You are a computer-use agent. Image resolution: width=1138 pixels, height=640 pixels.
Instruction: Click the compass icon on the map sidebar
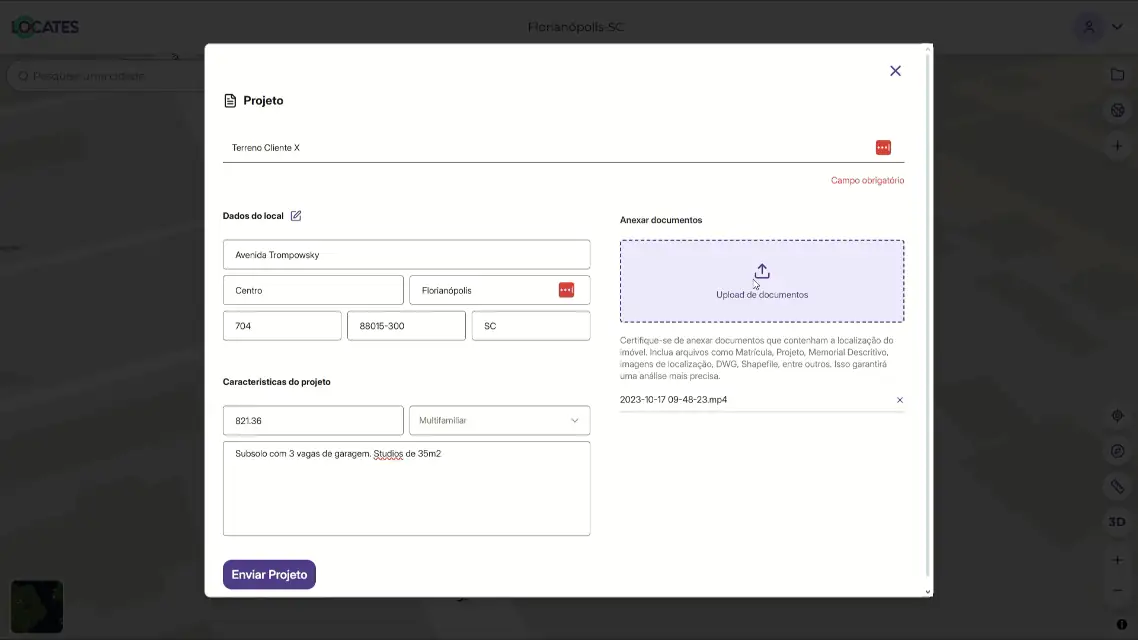click(x=1117, y=451)
